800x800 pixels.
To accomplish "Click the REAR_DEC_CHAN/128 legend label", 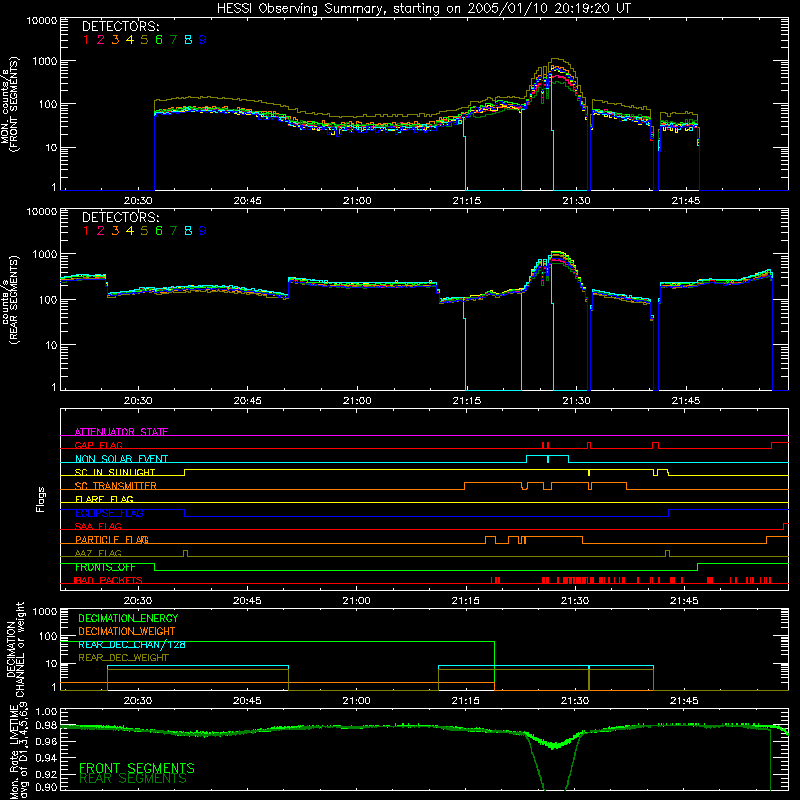I will pyautogui.click(x=132, y=644).
